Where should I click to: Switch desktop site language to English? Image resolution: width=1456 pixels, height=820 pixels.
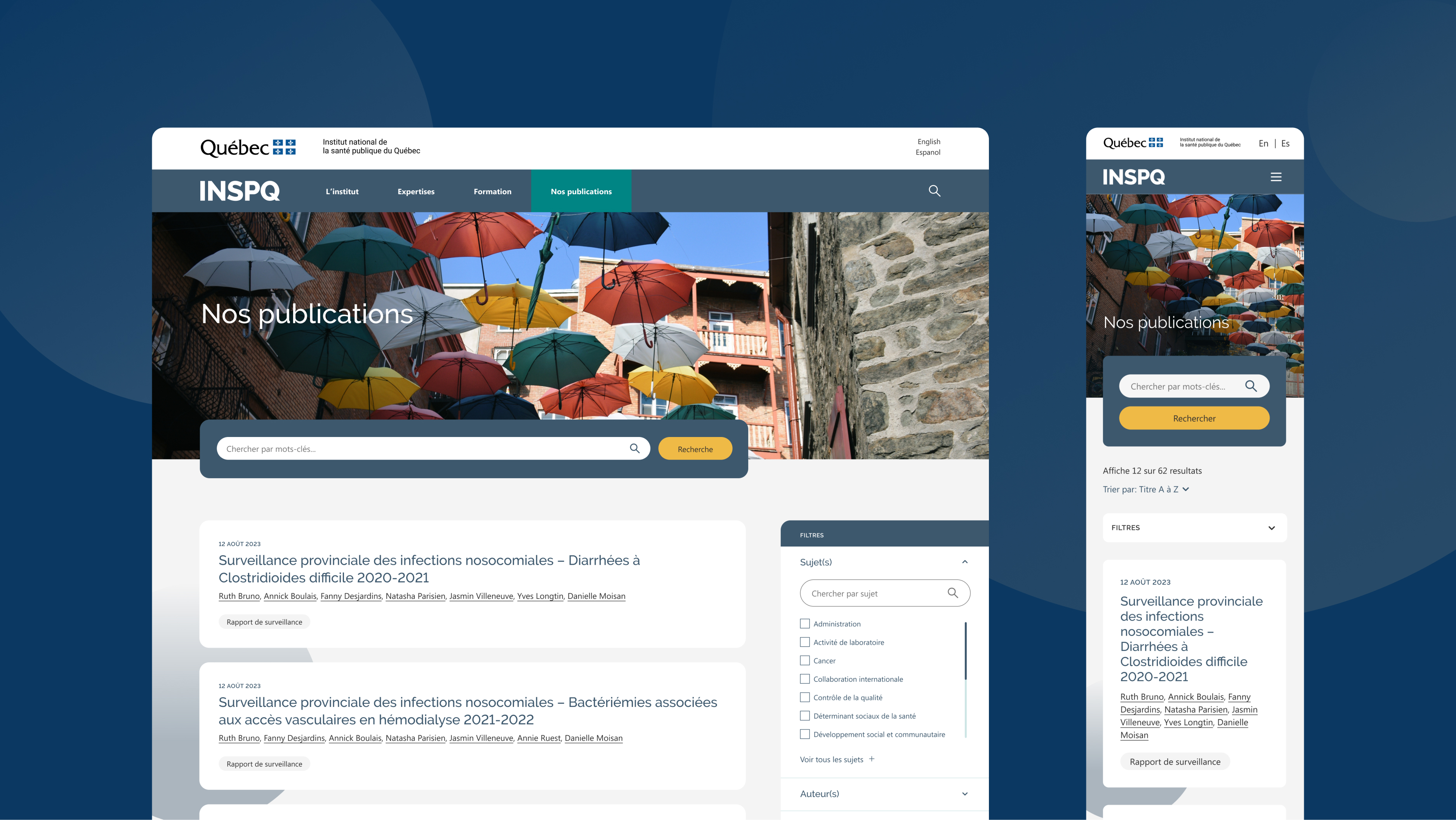(x=929, y=141)
